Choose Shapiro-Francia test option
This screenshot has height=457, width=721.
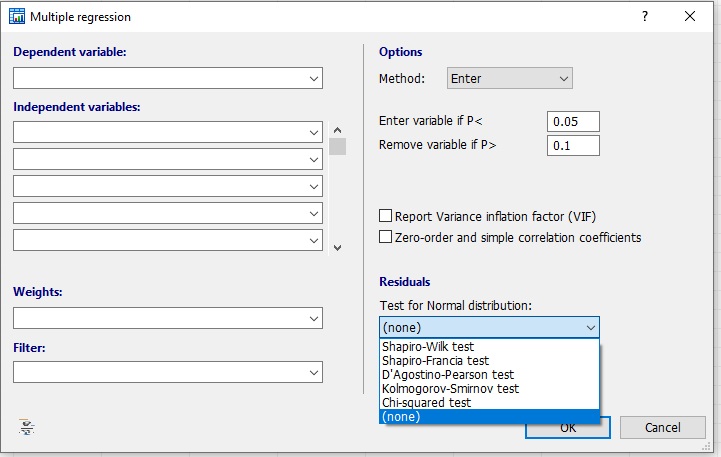click(x=435, y=361)
